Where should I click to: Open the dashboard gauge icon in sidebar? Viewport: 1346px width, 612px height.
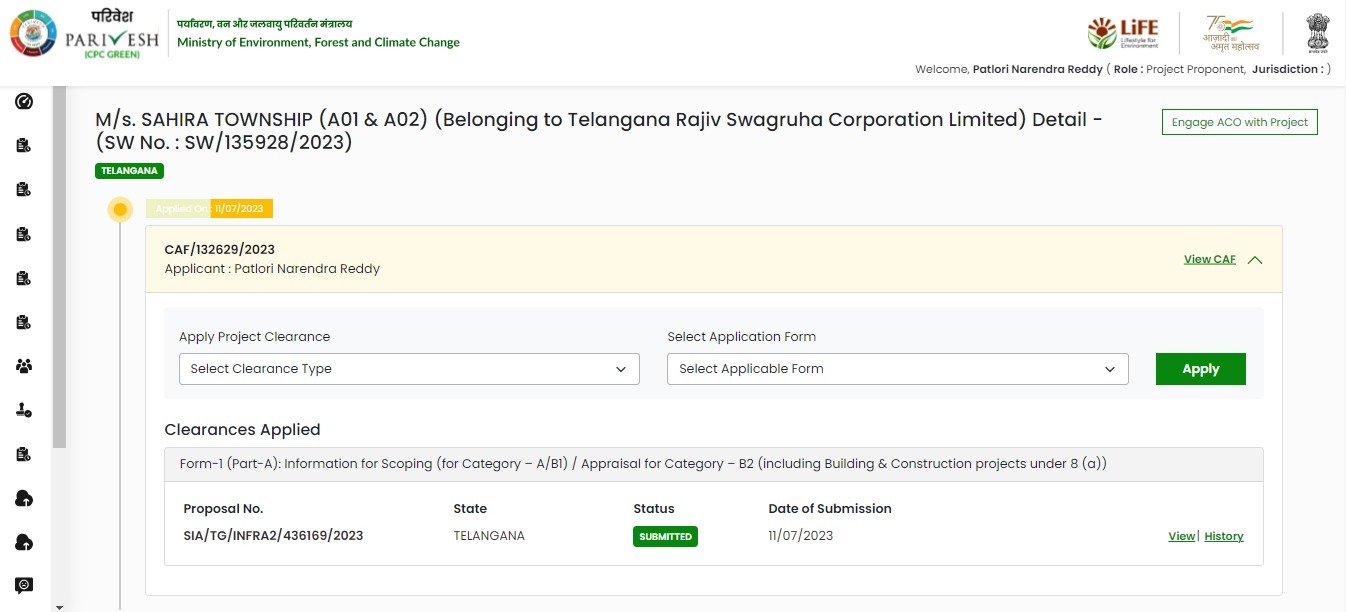coord(25,101)
